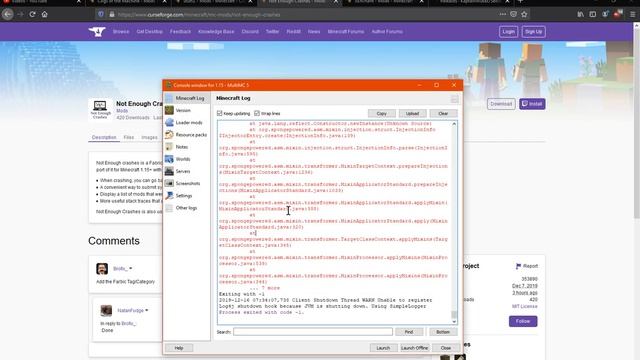Click the Not Enough Crashes project logo

point(100,109)
